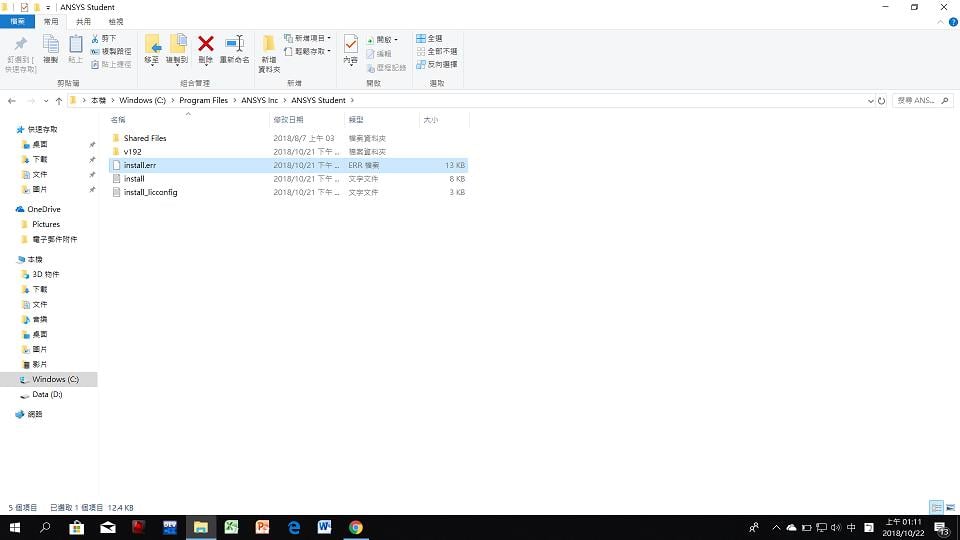The width and height of the screenshot is (960, 540).
Task: Open the File tab
Action: point(17,21)
